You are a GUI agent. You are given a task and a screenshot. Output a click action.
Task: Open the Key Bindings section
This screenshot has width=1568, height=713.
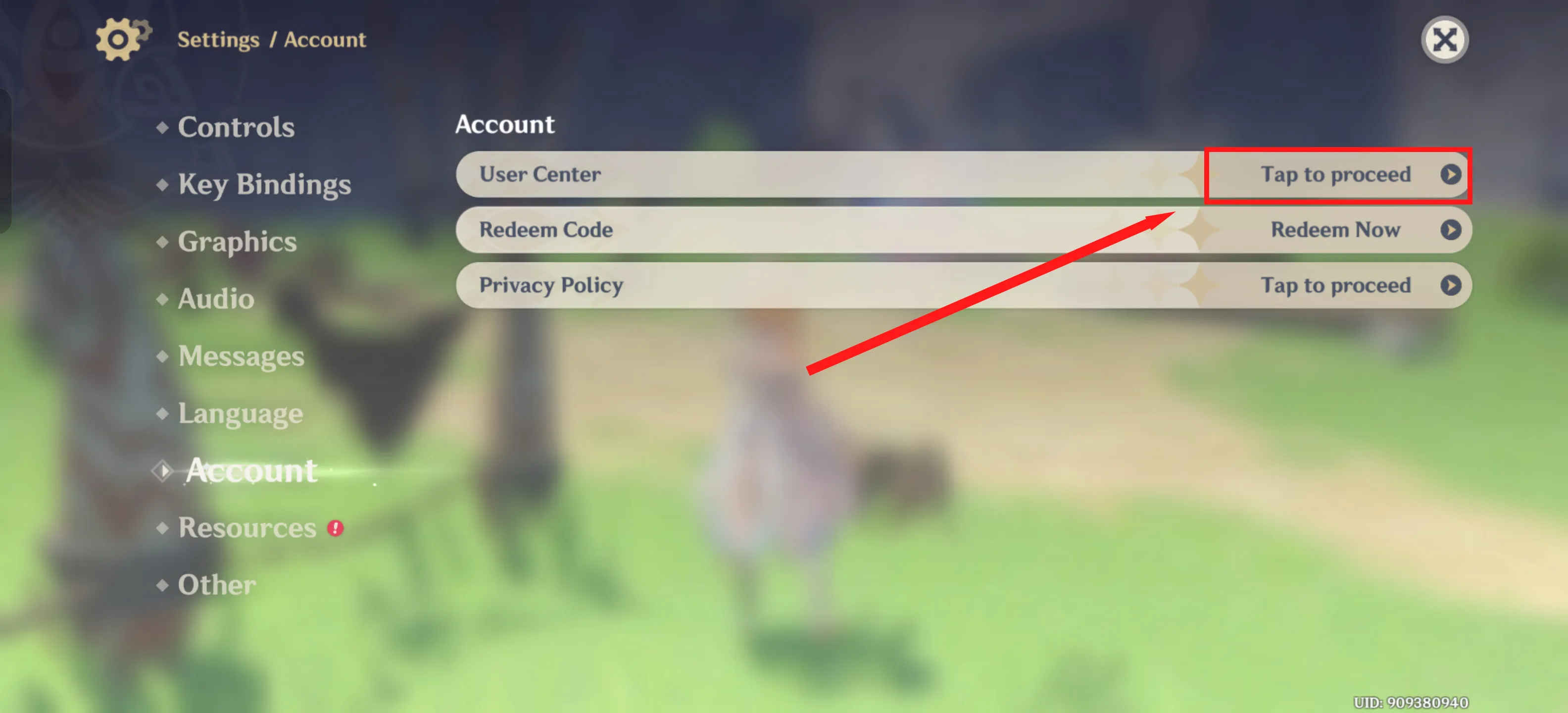(264, 185)
